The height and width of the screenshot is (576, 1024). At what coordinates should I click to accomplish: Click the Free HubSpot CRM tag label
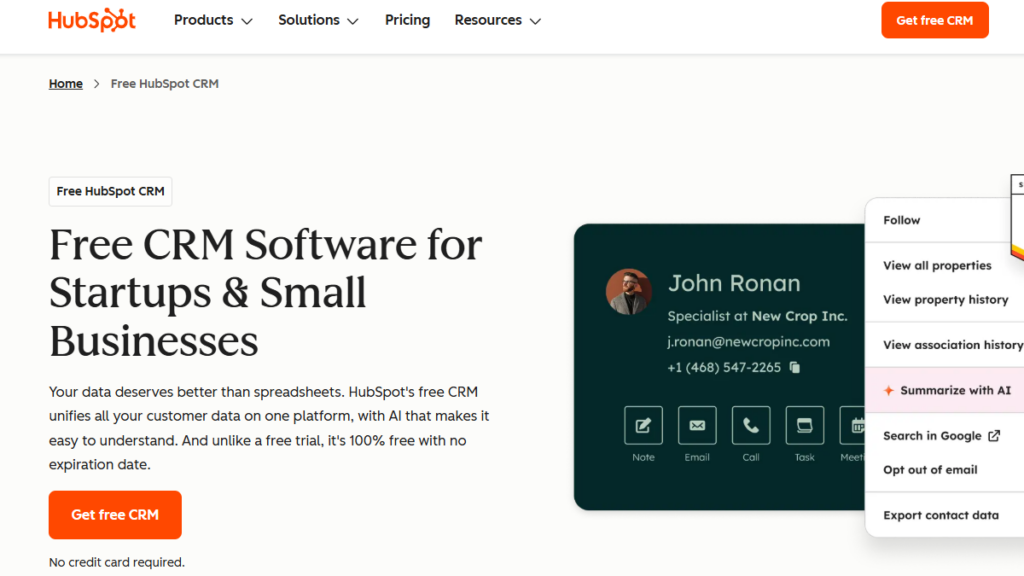(110, 191)
